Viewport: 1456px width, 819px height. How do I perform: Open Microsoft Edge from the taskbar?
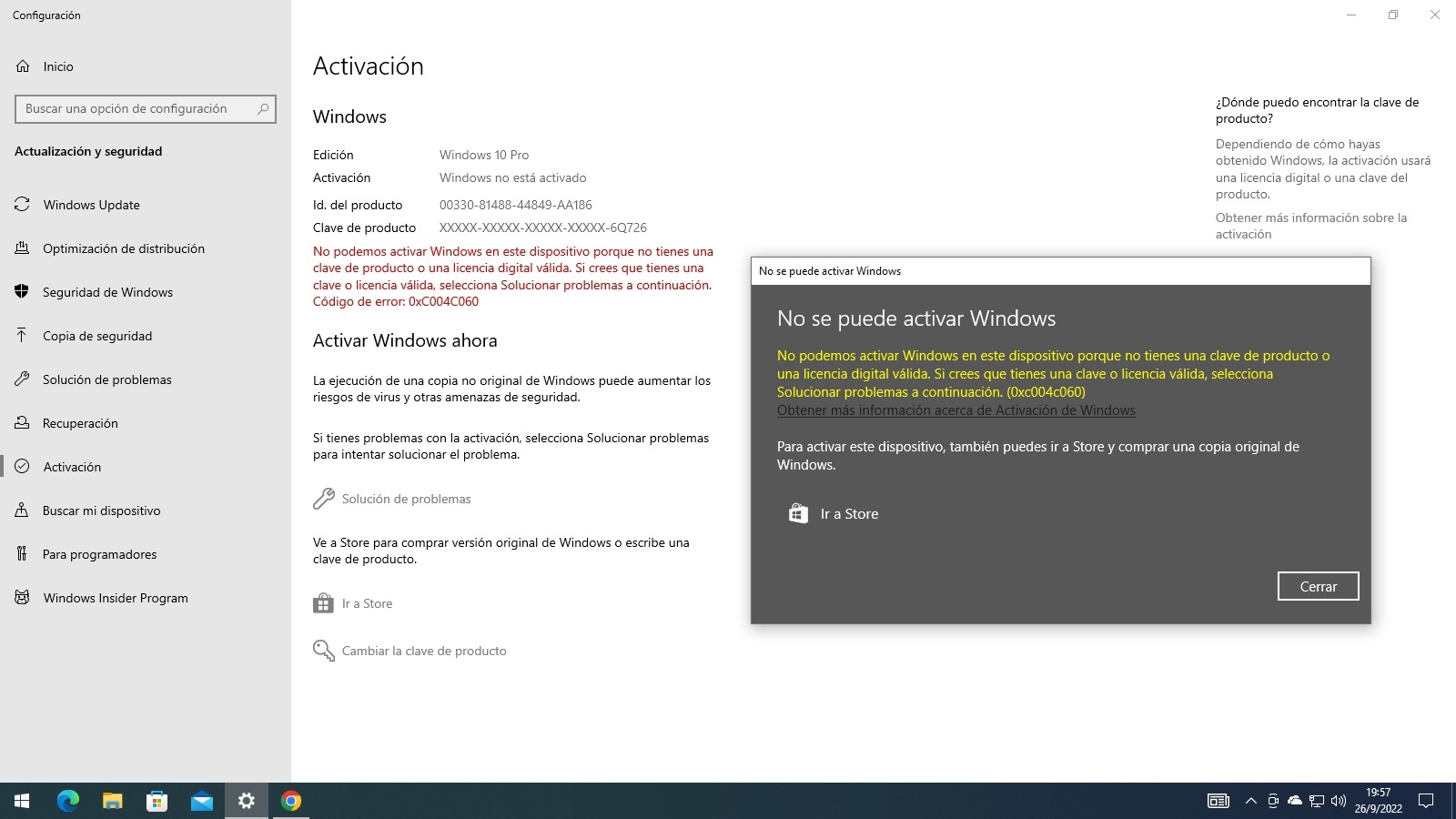(68, 801)
